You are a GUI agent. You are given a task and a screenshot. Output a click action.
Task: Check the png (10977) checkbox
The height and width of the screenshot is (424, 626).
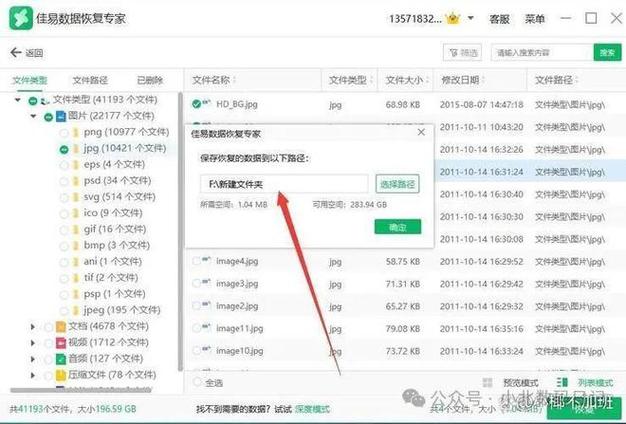pyautogui.click(x=64, y=133)
